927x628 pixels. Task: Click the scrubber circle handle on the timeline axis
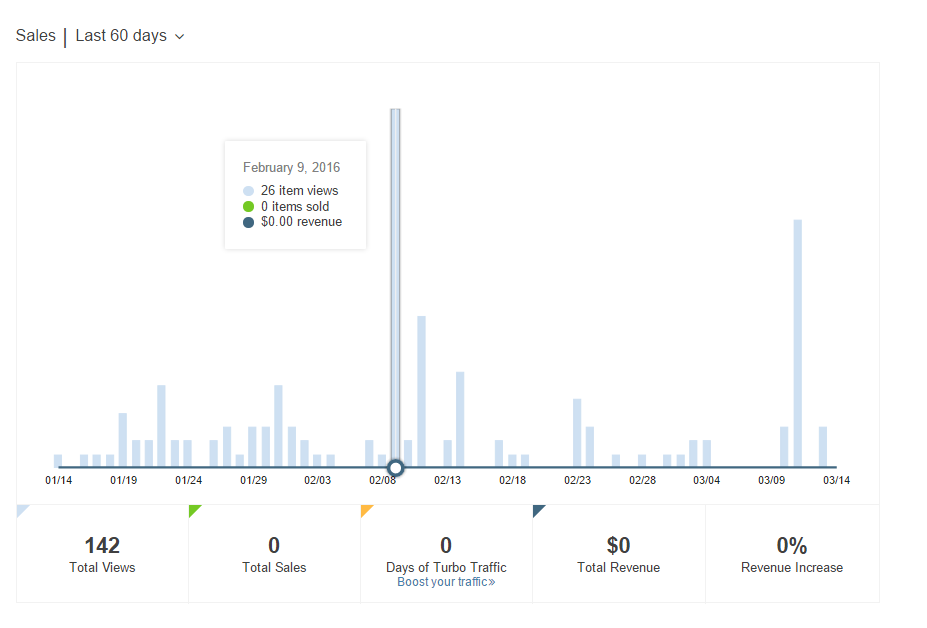point(395,467)
